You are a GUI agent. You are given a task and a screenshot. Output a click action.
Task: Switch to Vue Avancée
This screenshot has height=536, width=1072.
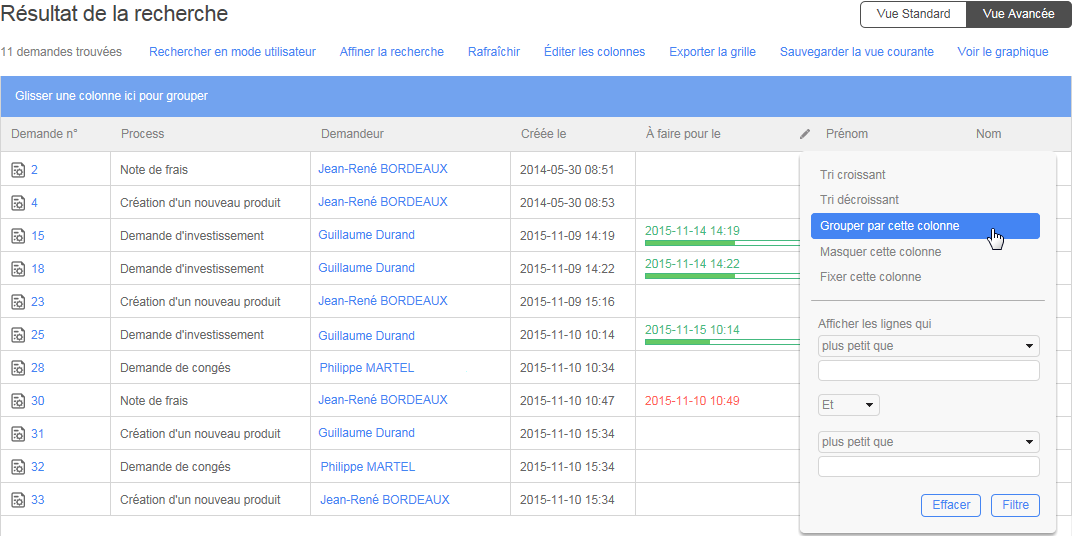(x=1018, y=14)
